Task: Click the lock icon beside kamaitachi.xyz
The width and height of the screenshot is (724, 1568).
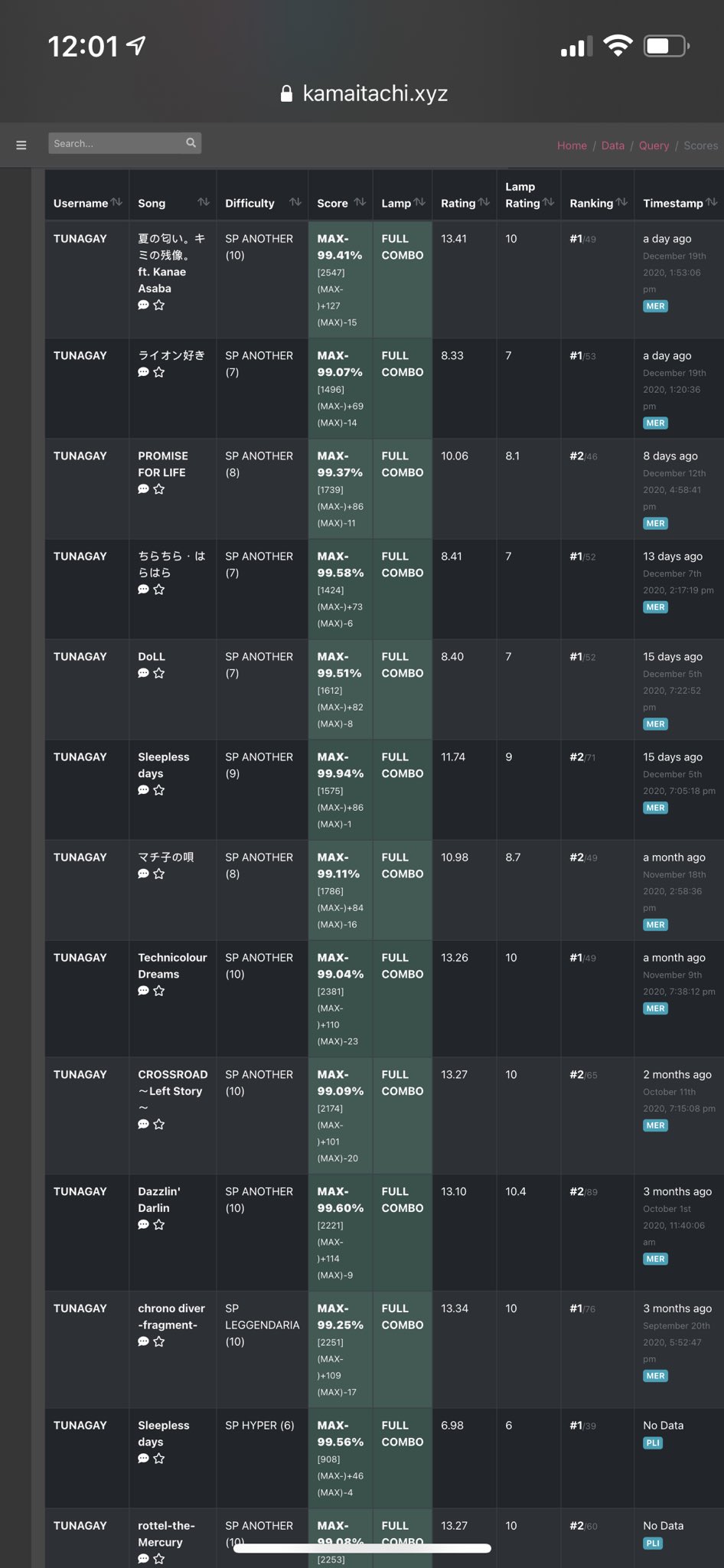Action: point(286,93)
